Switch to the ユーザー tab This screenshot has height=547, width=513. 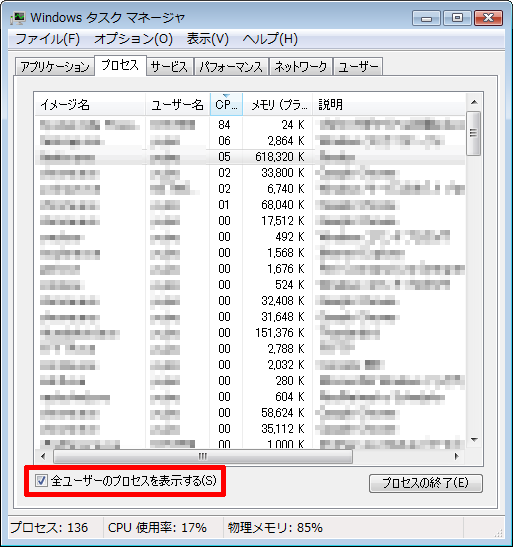(358, 67)
